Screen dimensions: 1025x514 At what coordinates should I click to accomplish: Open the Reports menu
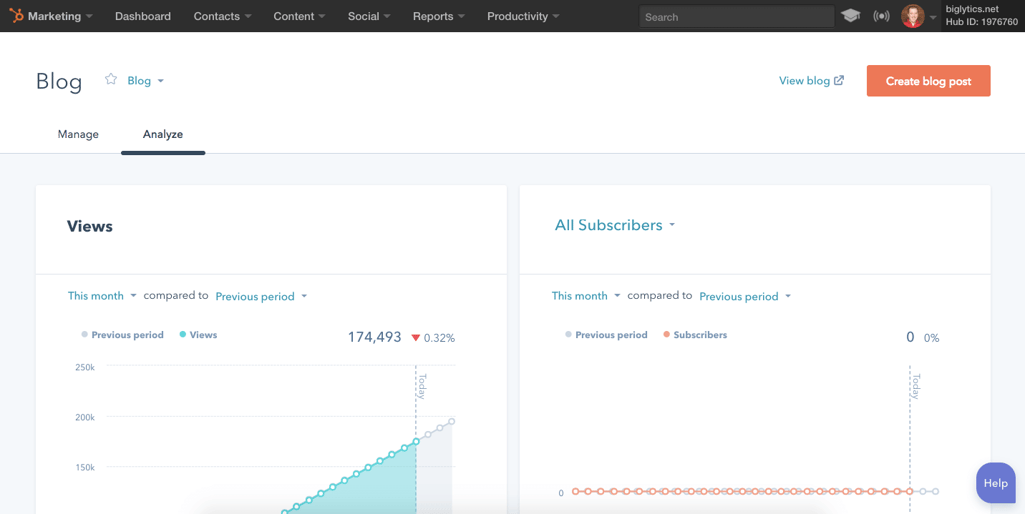tap(439, 16)
